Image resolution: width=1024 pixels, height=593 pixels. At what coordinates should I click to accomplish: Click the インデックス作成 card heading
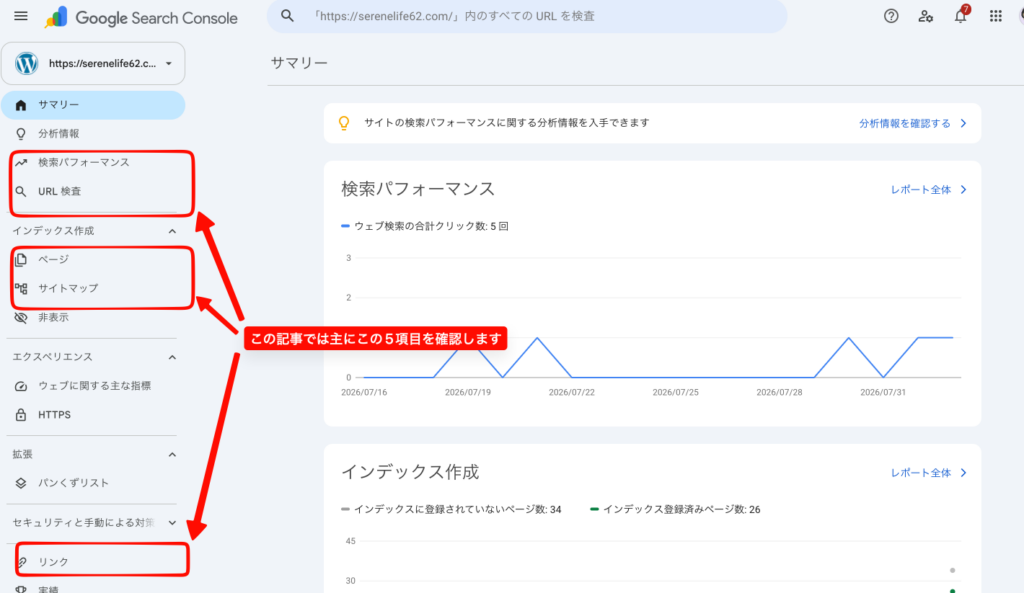click(410, 472)
